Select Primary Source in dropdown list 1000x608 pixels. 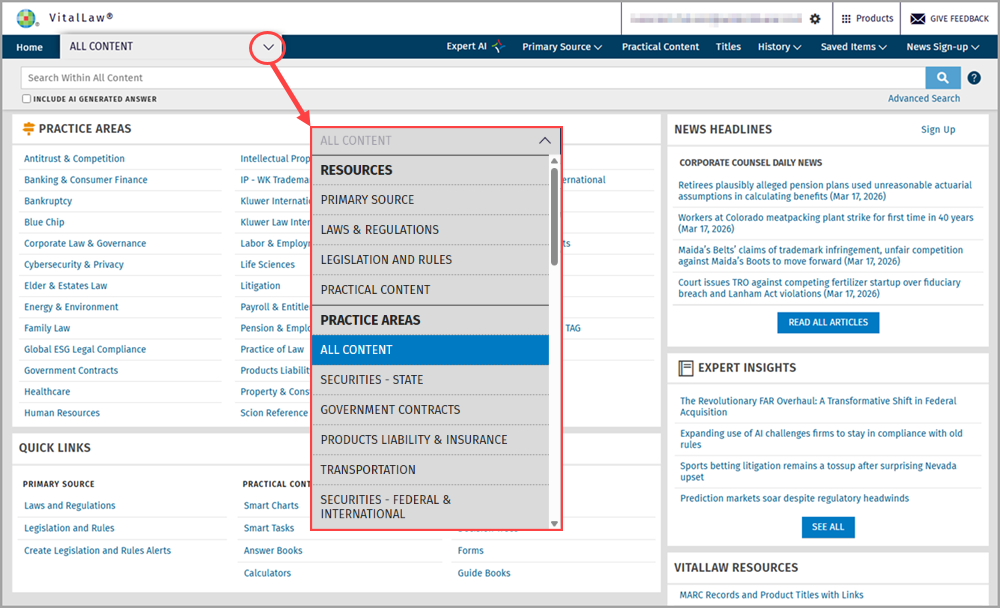(430, 200)
